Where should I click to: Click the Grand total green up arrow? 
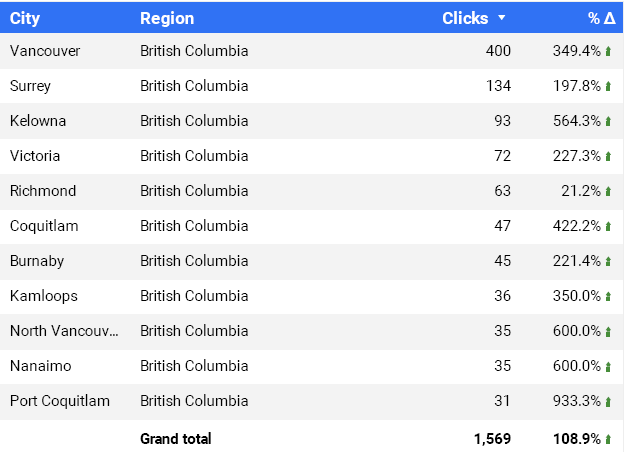[608, 439]
